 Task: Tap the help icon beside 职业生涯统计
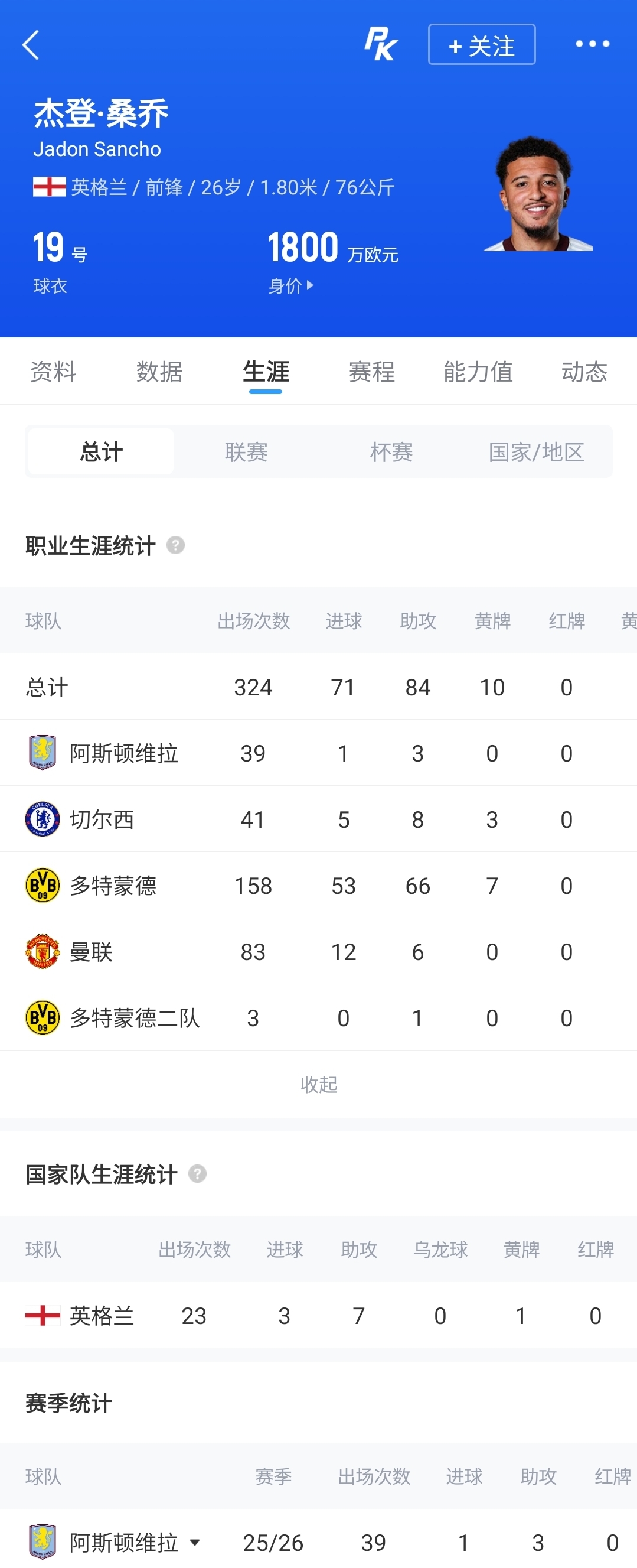(x=176, y=545)
